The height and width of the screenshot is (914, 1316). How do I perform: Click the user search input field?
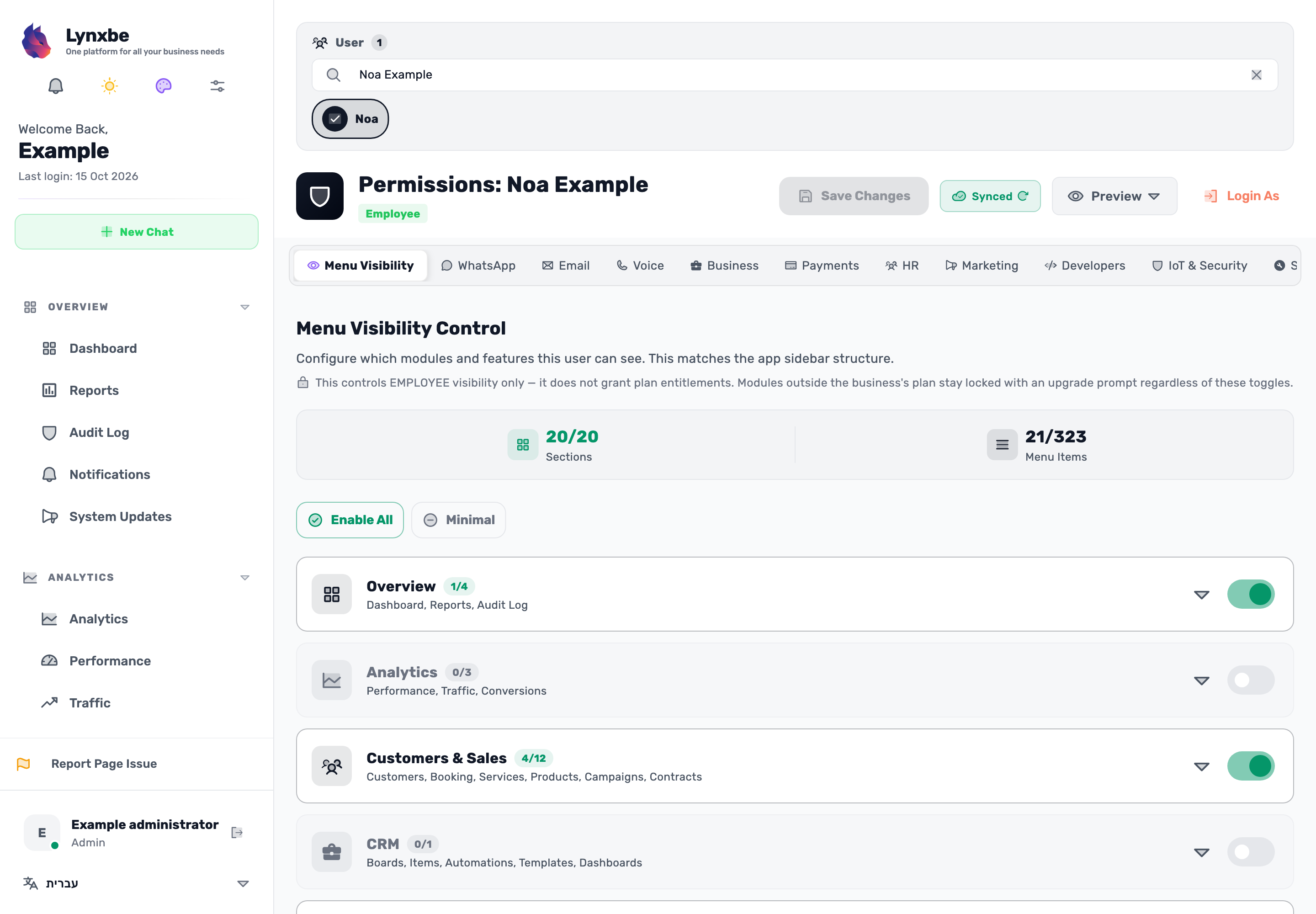(x=794, y=75)
